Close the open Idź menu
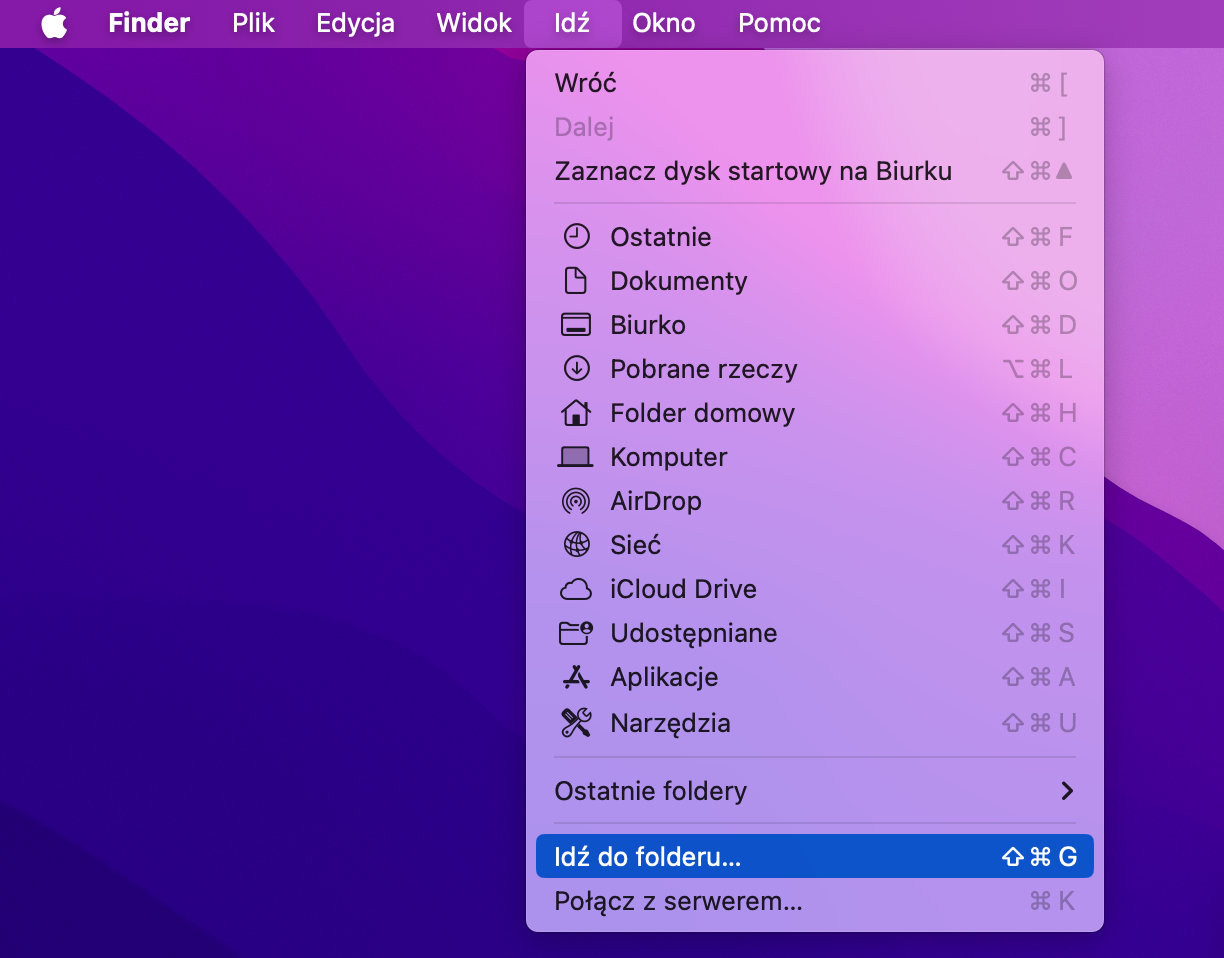Image resolution: width=1224 pixels, height=958 pixels. coord(572,23)
